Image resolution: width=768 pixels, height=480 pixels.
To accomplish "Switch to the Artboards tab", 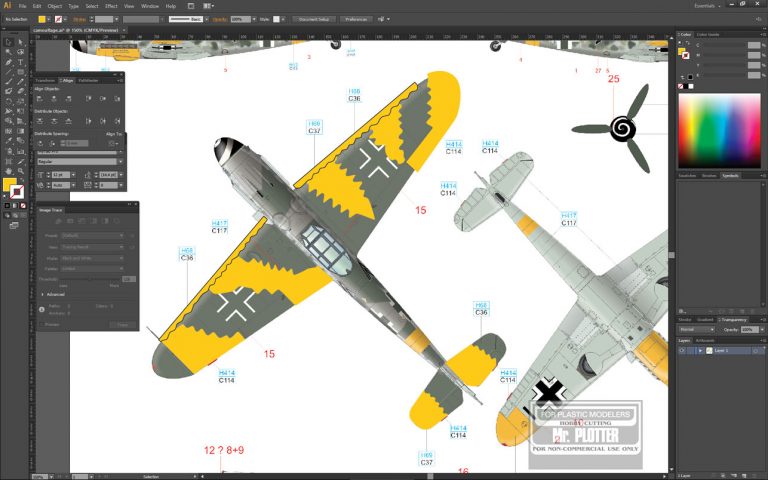I will click(x=705, y=340).
